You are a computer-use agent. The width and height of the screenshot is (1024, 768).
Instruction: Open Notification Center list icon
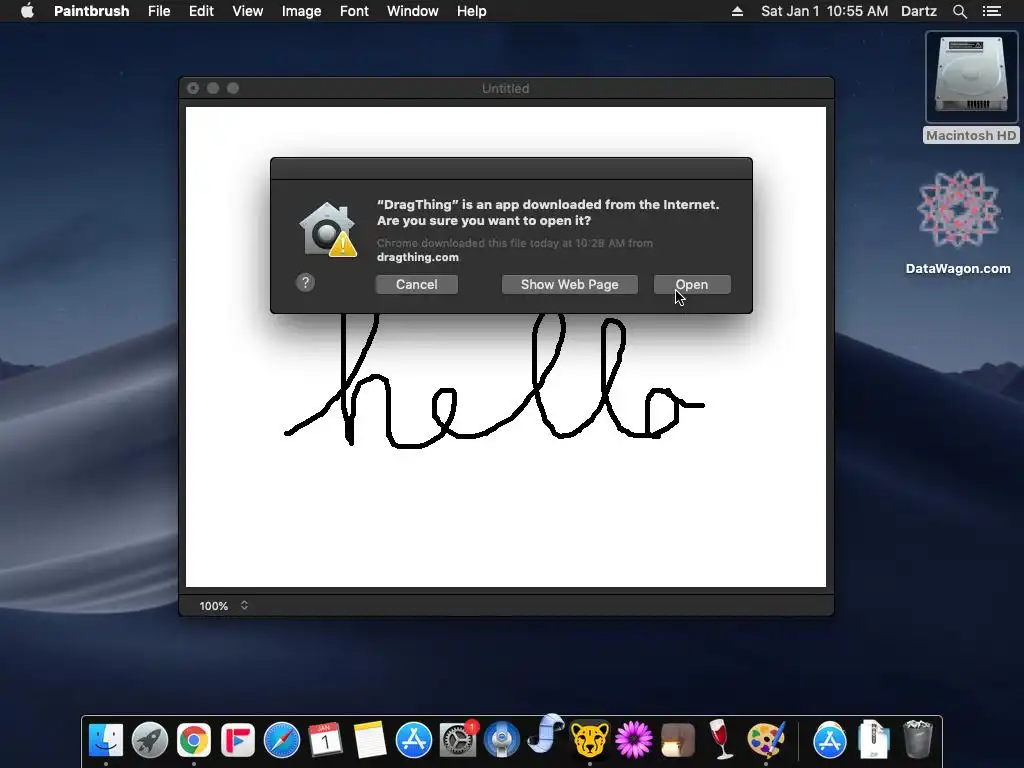click(x=992, y=11)
